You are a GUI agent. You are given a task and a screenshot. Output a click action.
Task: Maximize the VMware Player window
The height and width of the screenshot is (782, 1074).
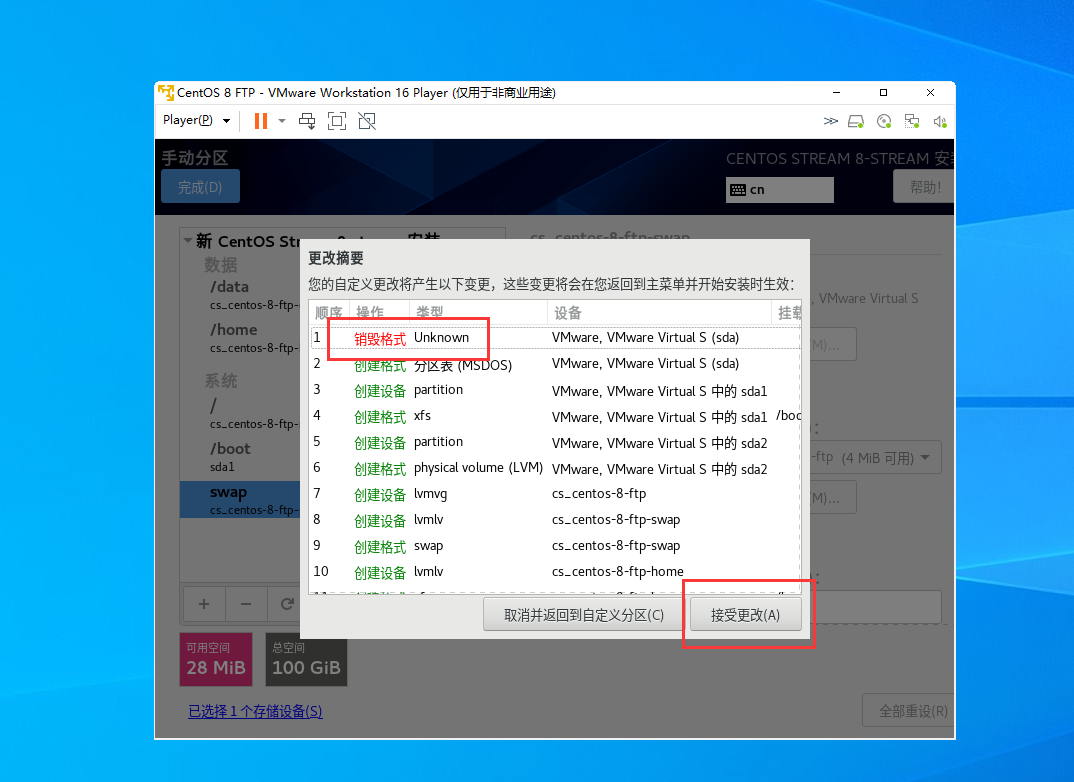[x=883, y=92]
